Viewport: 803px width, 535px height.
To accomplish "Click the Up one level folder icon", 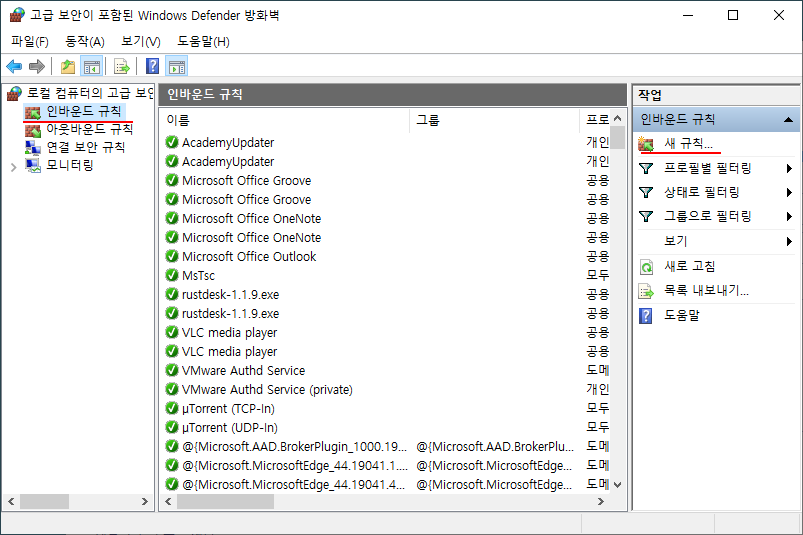I will pos(68,67).
